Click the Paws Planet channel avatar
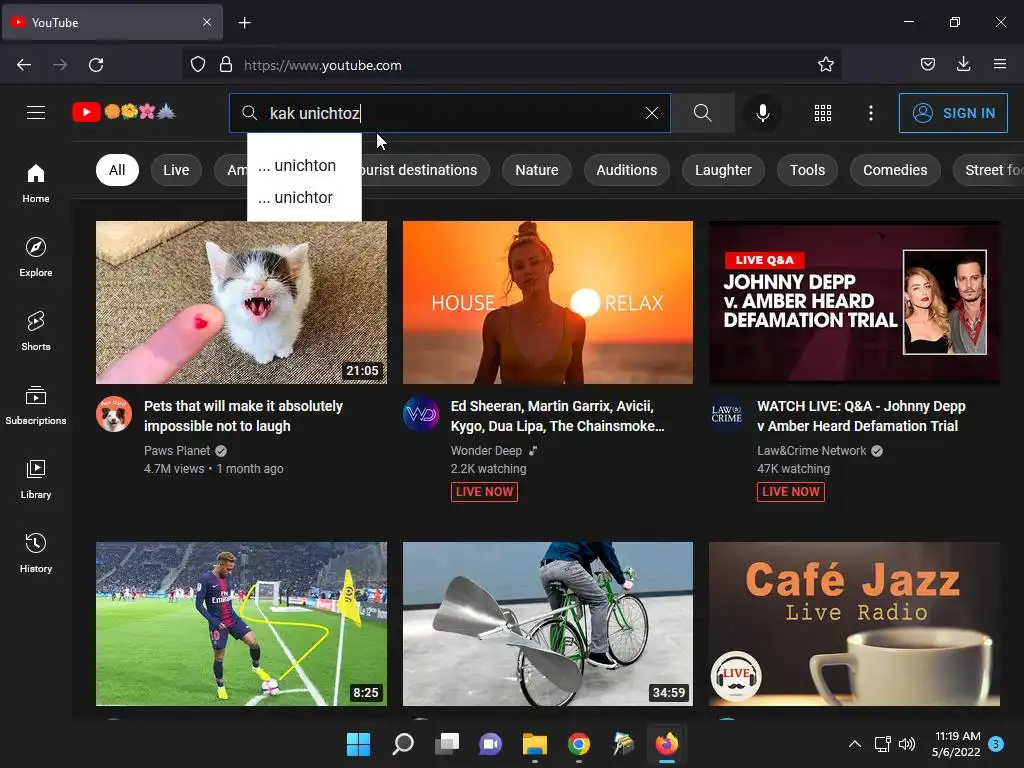The image size is (1024, 768). tap(114, 414)
